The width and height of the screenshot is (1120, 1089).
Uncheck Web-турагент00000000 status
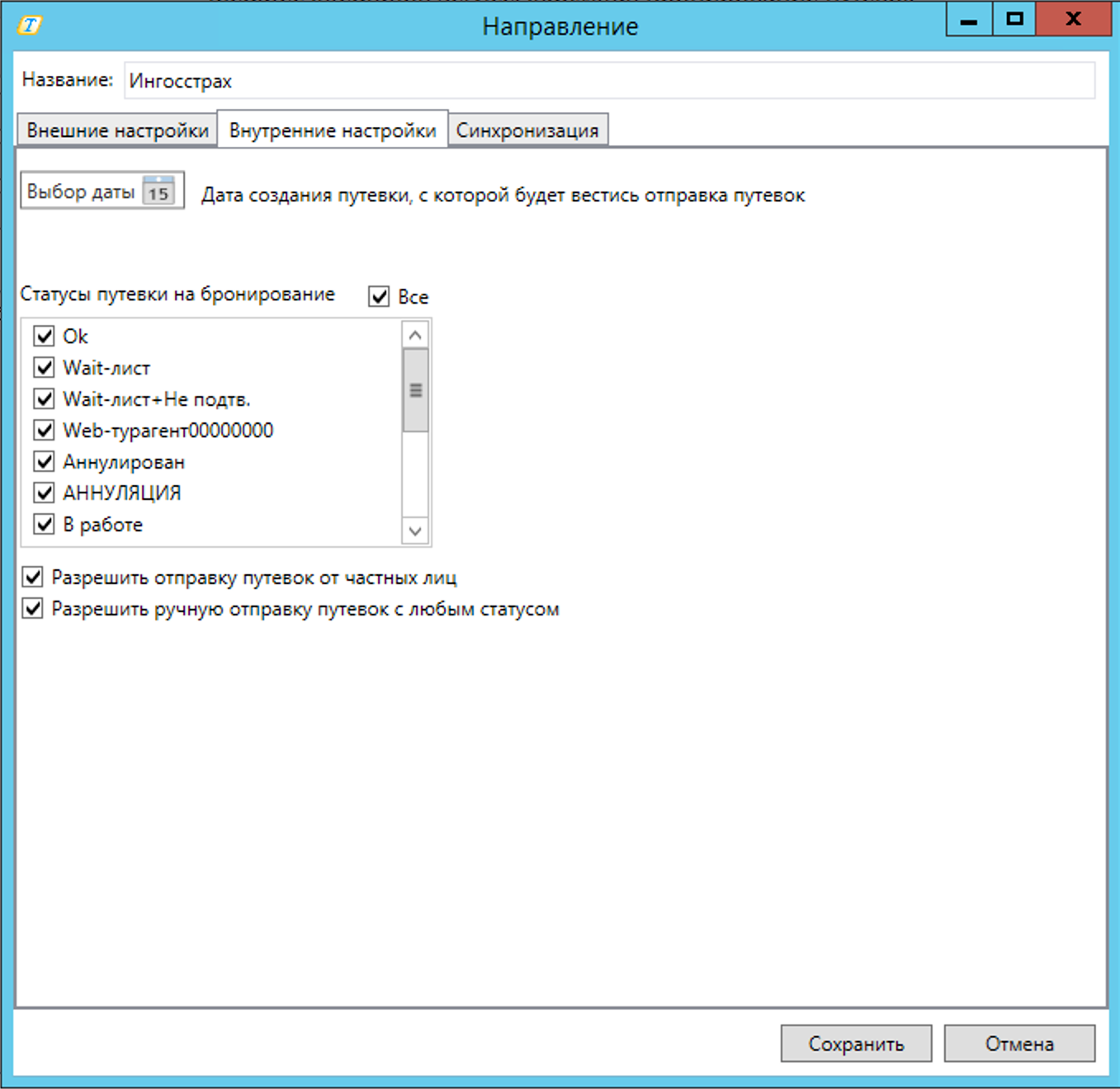45,431
